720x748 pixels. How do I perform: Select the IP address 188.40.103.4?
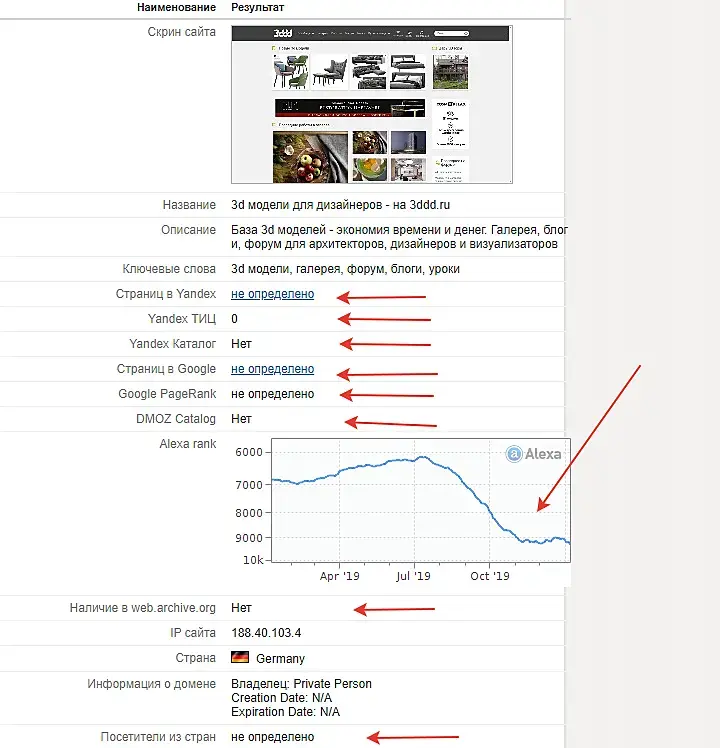click(266, 633)
